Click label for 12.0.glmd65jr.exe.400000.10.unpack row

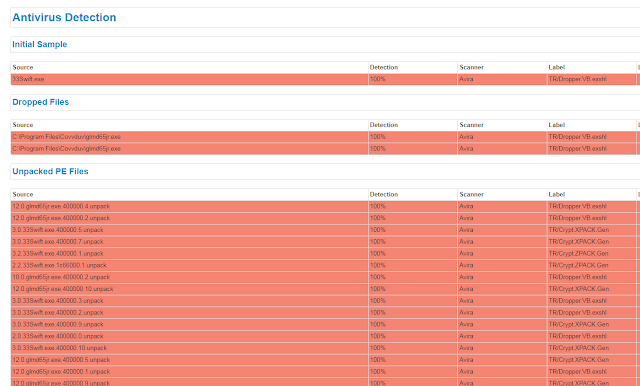click(x=591, y=289)
